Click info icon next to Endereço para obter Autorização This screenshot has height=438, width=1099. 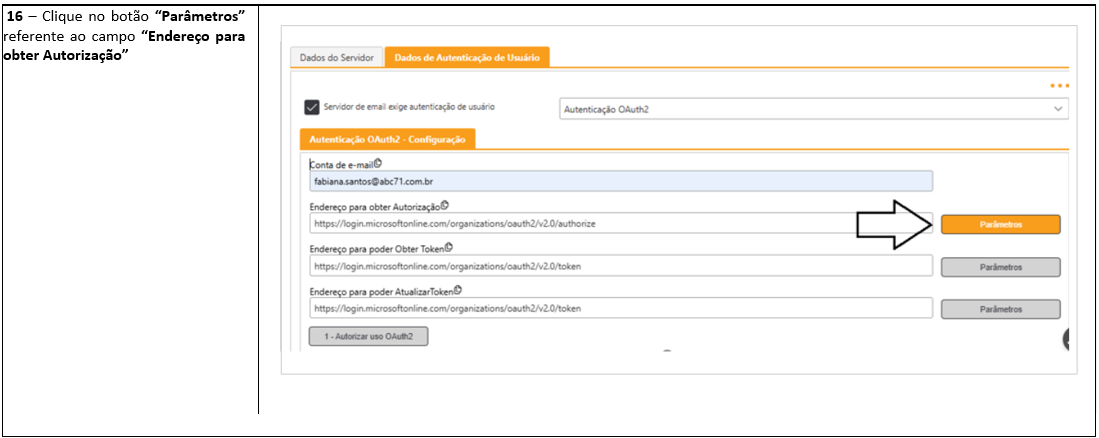[445, 205]
